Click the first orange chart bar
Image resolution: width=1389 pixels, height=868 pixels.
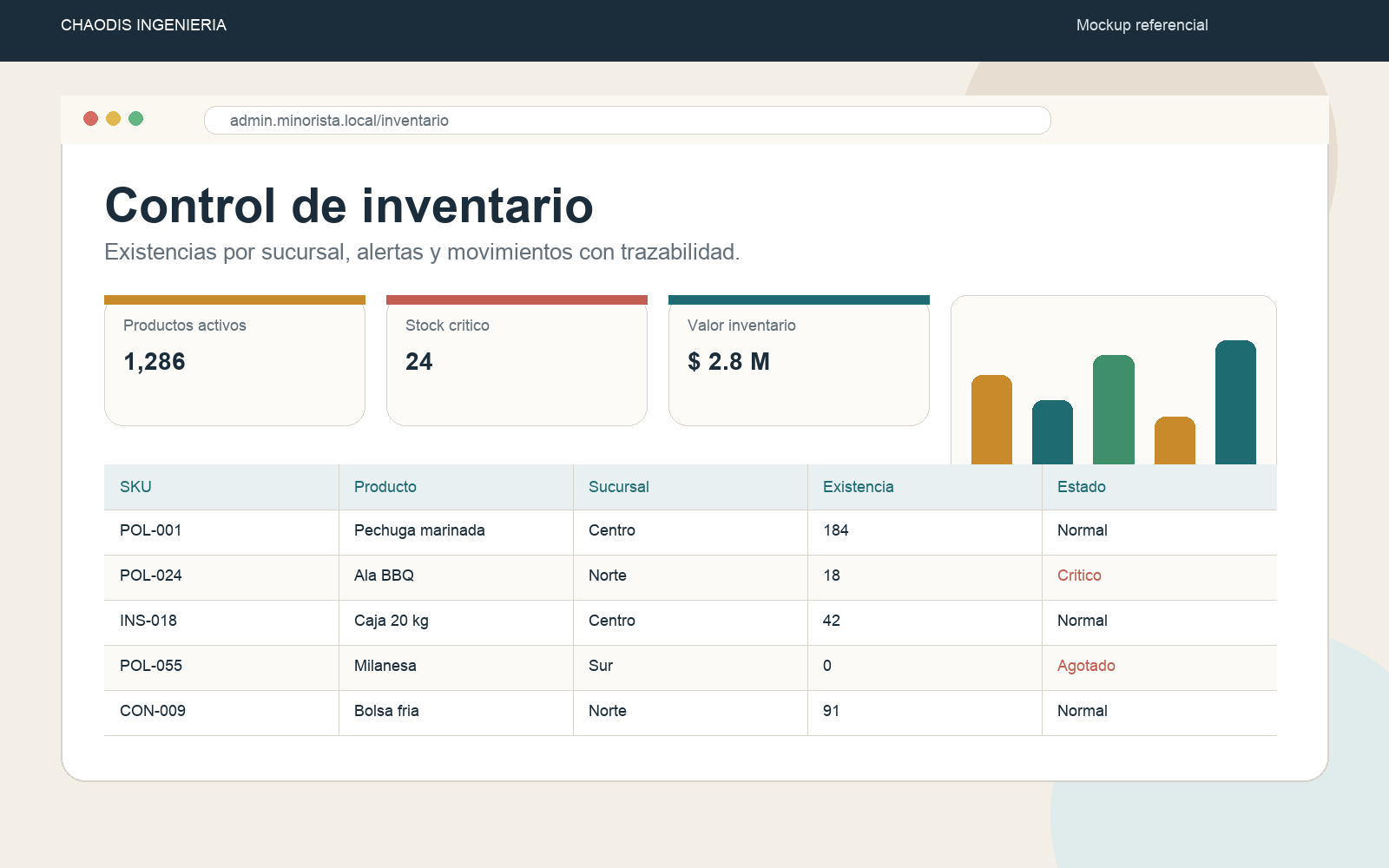click(991, 419)
